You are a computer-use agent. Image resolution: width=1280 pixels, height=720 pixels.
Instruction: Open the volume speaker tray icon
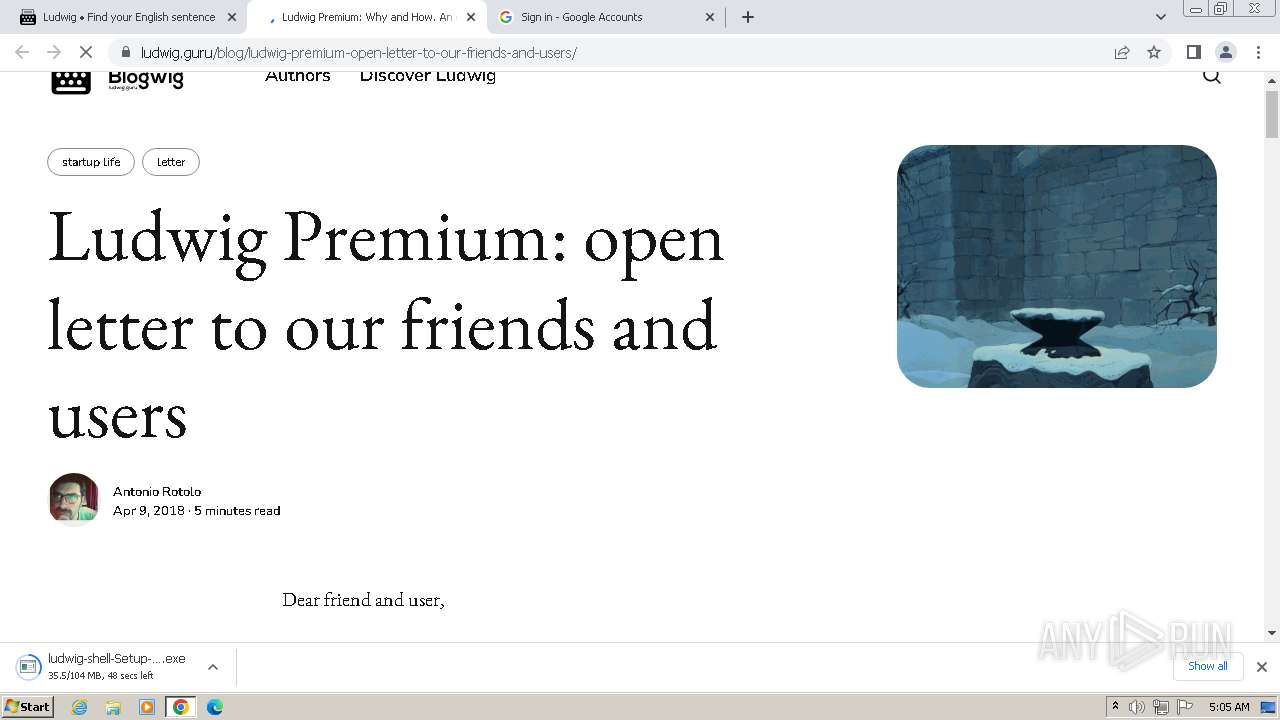point(1137,707)
